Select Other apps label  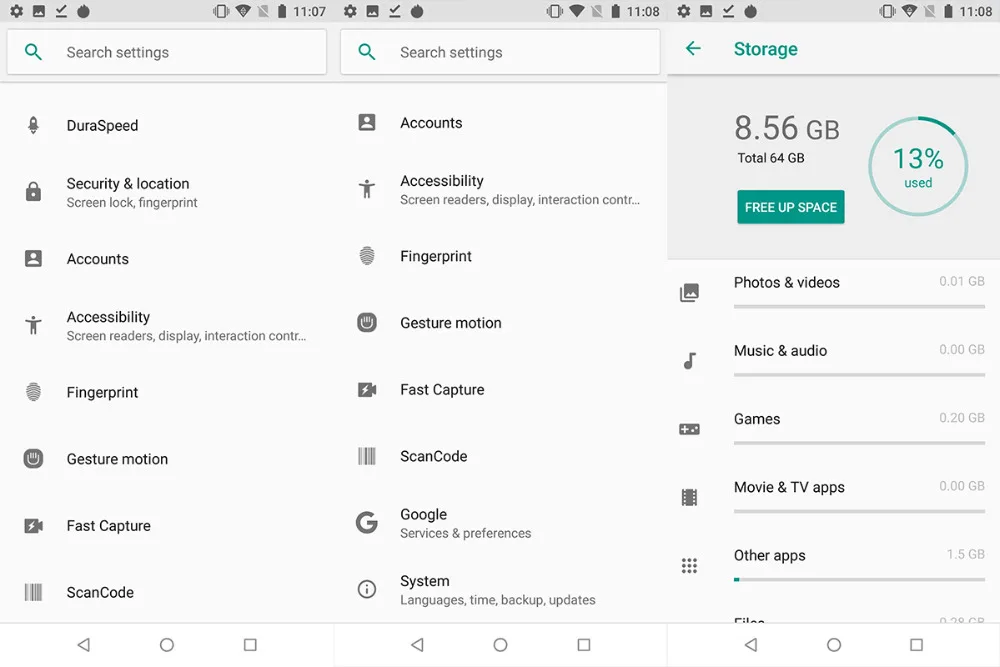pyautogui.click(x=769, y=555)
